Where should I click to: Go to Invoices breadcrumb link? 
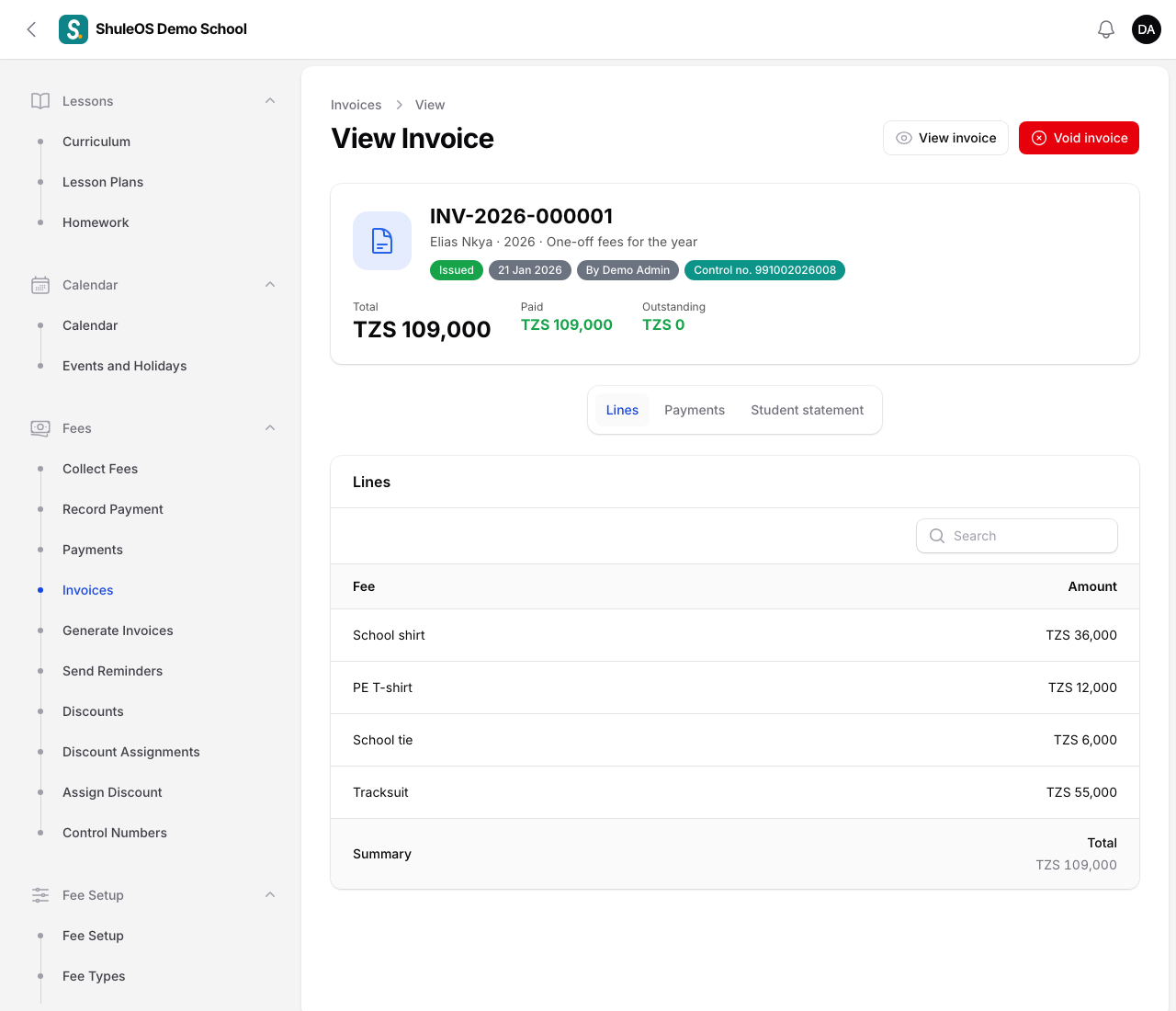coord(356,105)
